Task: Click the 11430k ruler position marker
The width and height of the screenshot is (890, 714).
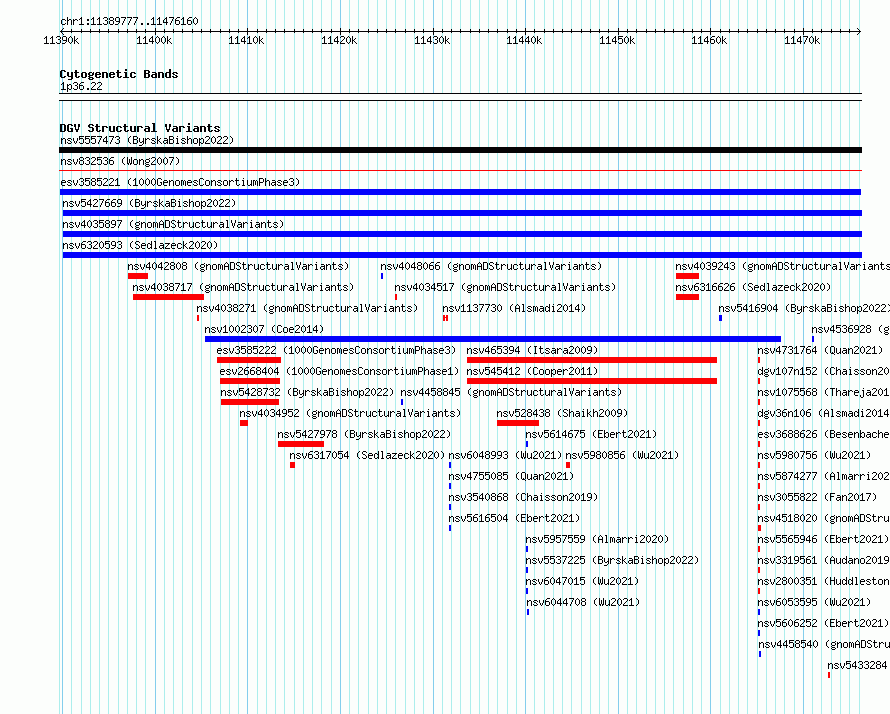Action: (x=432, y=40)
